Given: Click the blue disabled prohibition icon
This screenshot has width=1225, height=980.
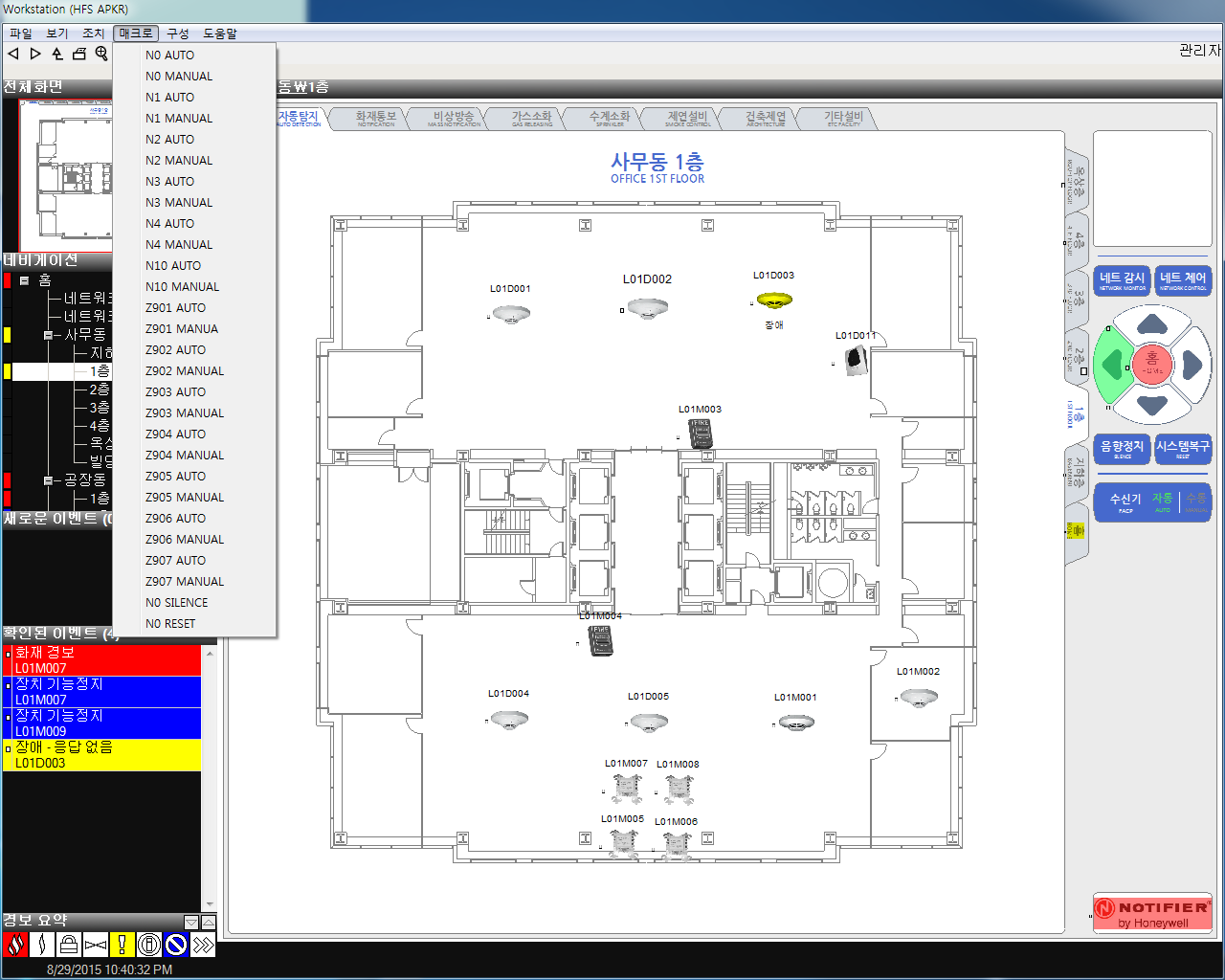Looking at the screenshot, I should tap(175, 946).
